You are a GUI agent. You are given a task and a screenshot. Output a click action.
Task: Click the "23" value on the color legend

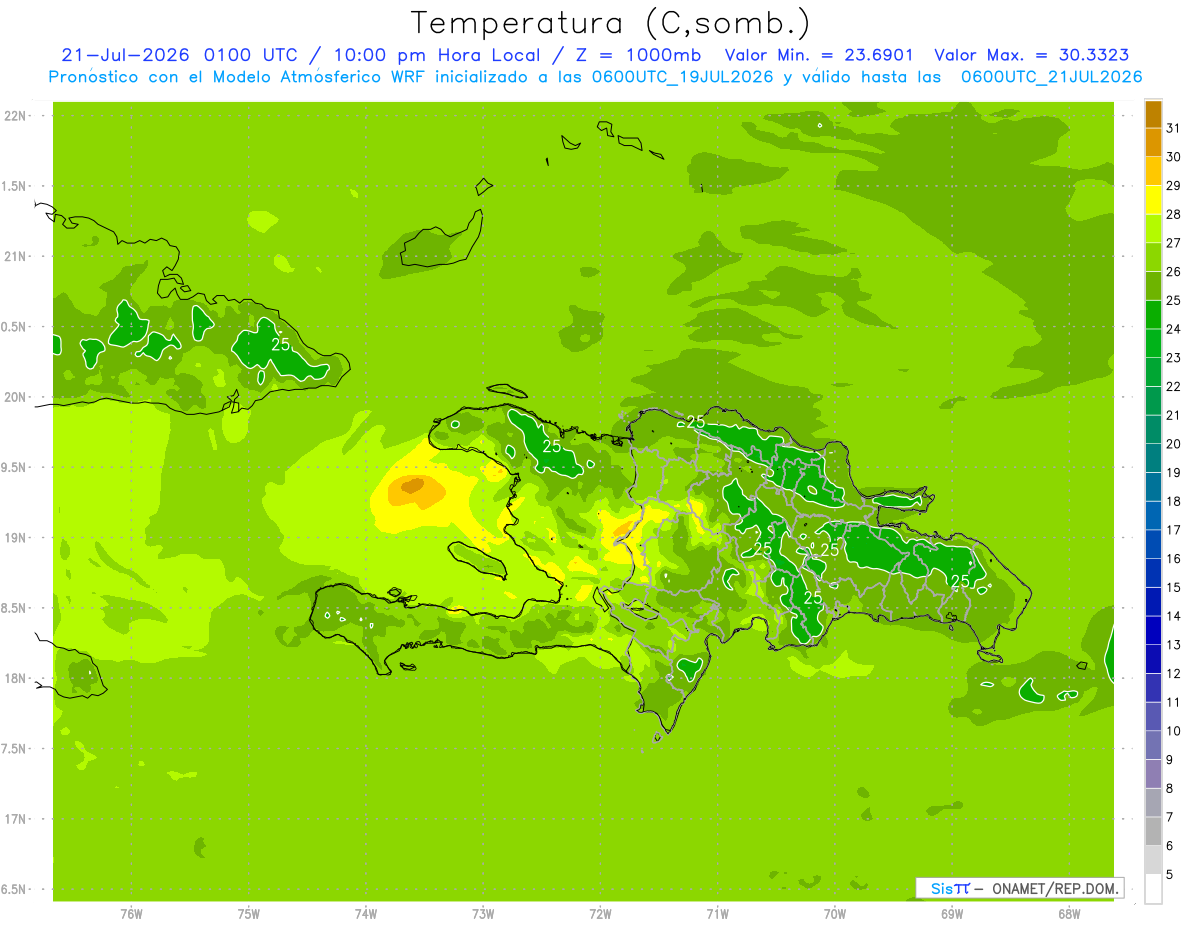point(1174,358)
